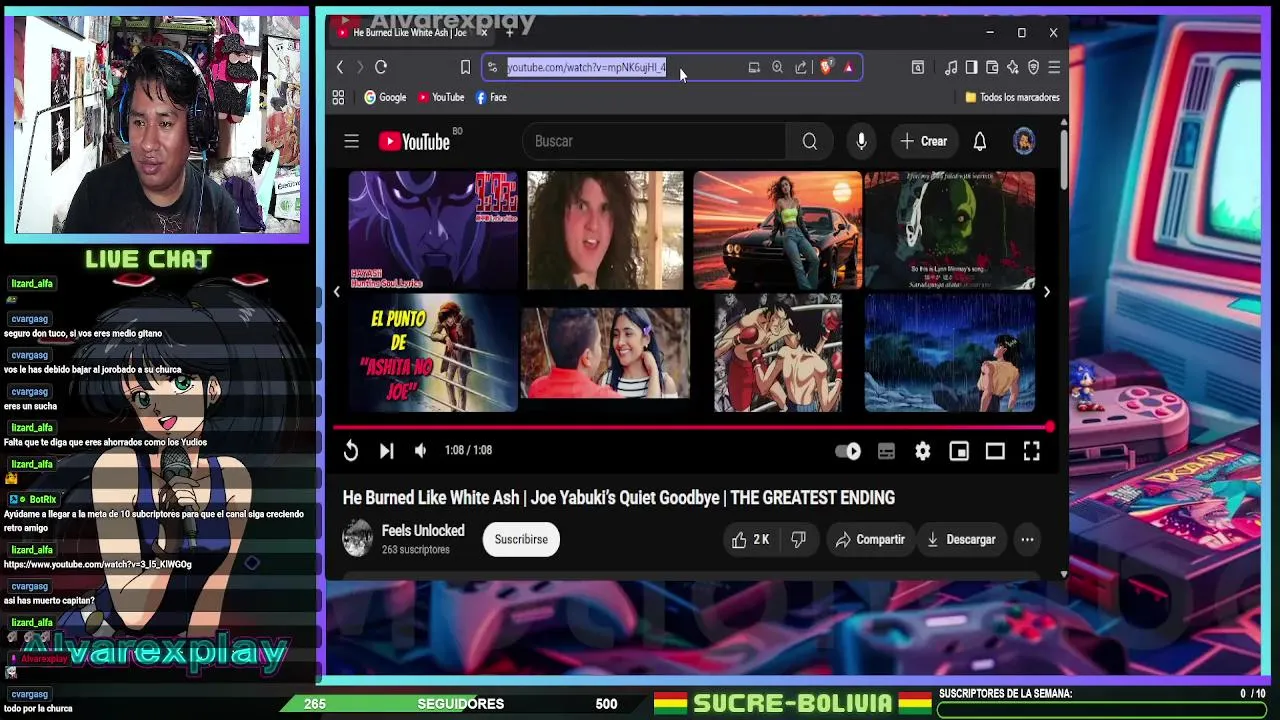Viewport: 1280px width, 720px height.
Task: Toggle subtitles button
Action: 886,452
